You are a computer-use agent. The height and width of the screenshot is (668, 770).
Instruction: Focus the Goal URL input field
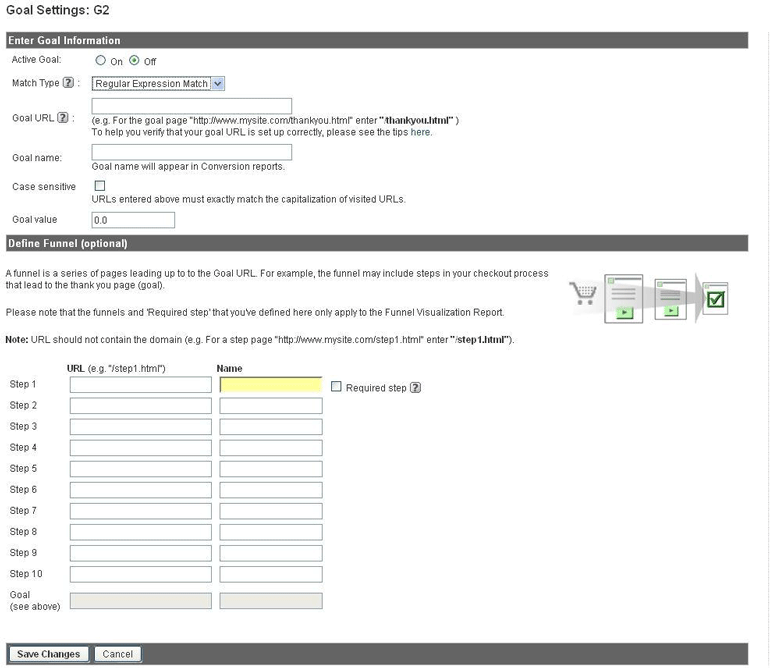tap(192, 106)
